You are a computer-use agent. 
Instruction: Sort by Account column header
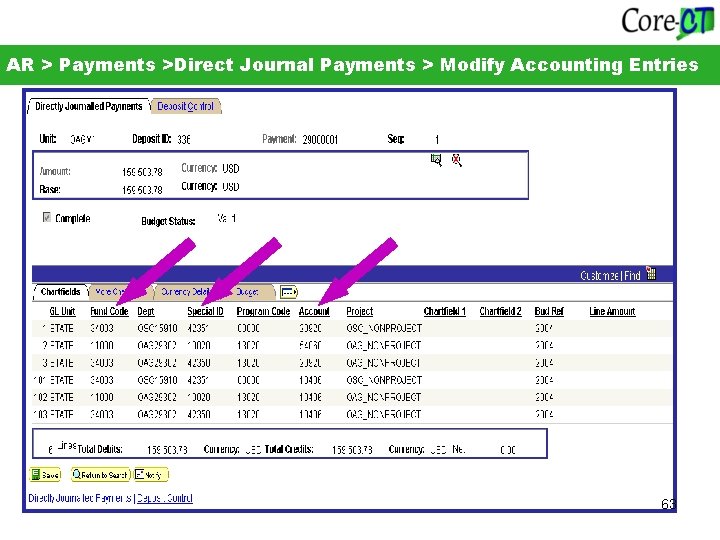pos(314,311)
